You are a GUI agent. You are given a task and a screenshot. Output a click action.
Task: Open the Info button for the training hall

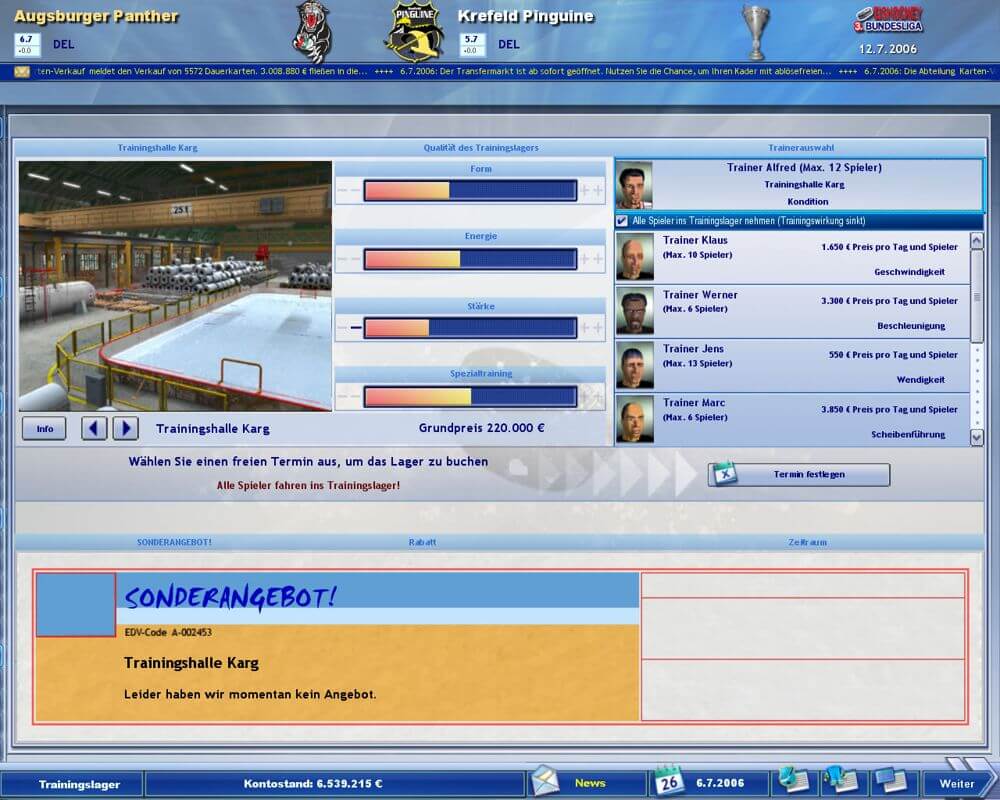coord(44,429)
